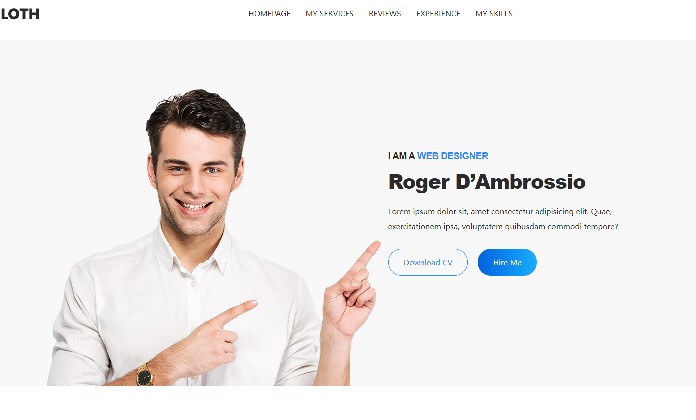Open the Homepage nav link
Viewport: 696px width, 420px height.
click(269, 13)
